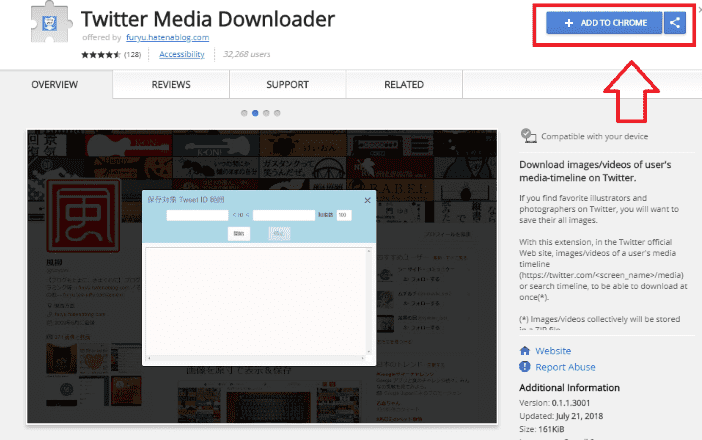Click the Compatible with your device icon
This screenshot has width=702, height=440.
(x=529, y=136)
